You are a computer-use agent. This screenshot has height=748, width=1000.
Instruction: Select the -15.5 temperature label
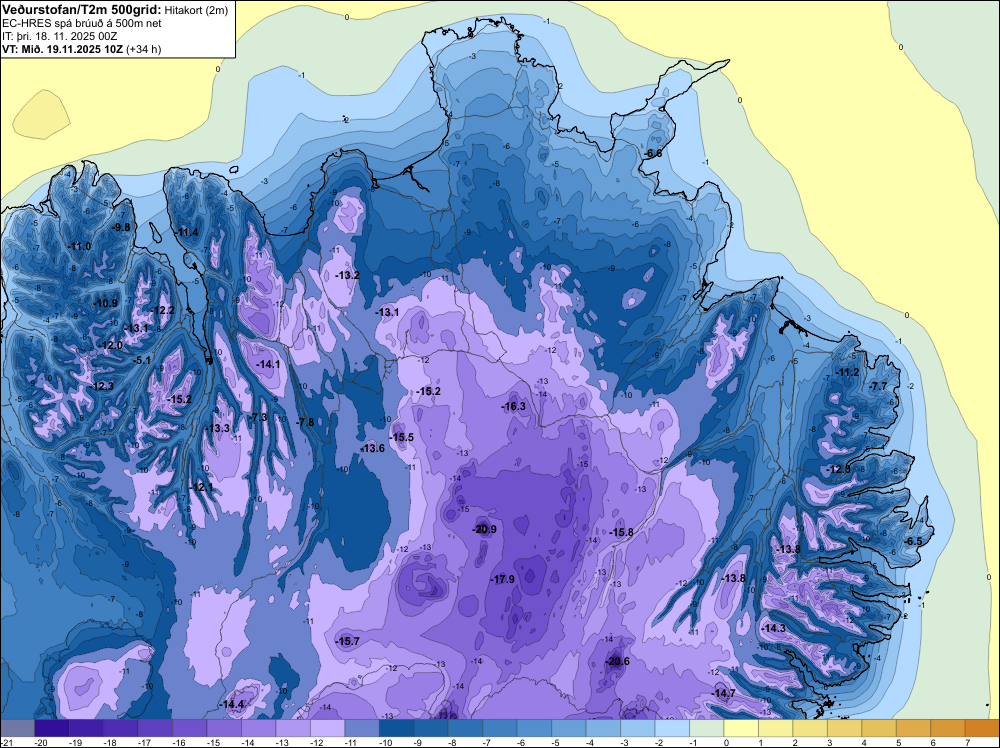coord(402,437)
